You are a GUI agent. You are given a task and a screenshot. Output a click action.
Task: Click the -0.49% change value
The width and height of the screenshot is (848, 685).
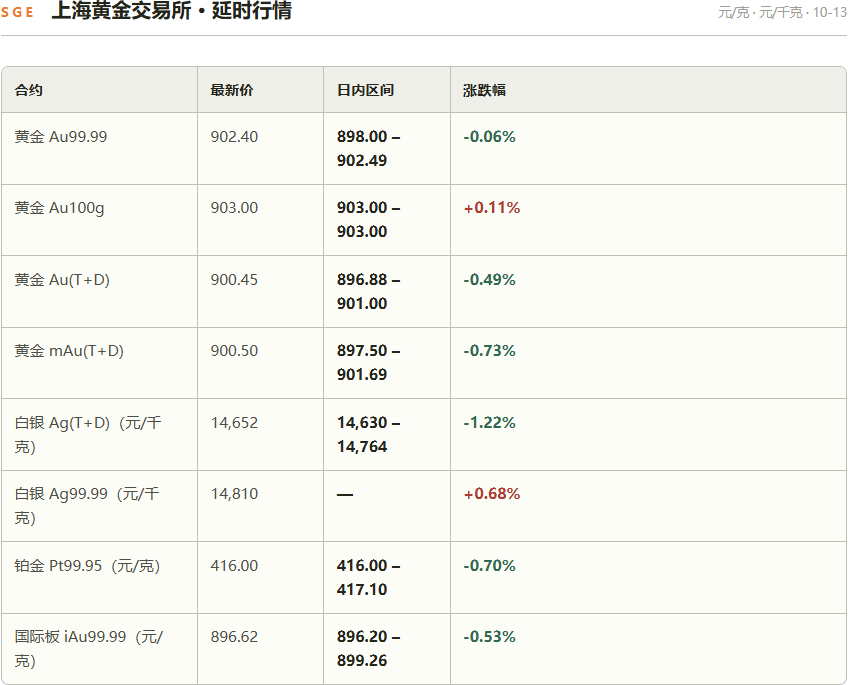pos(489,280)
